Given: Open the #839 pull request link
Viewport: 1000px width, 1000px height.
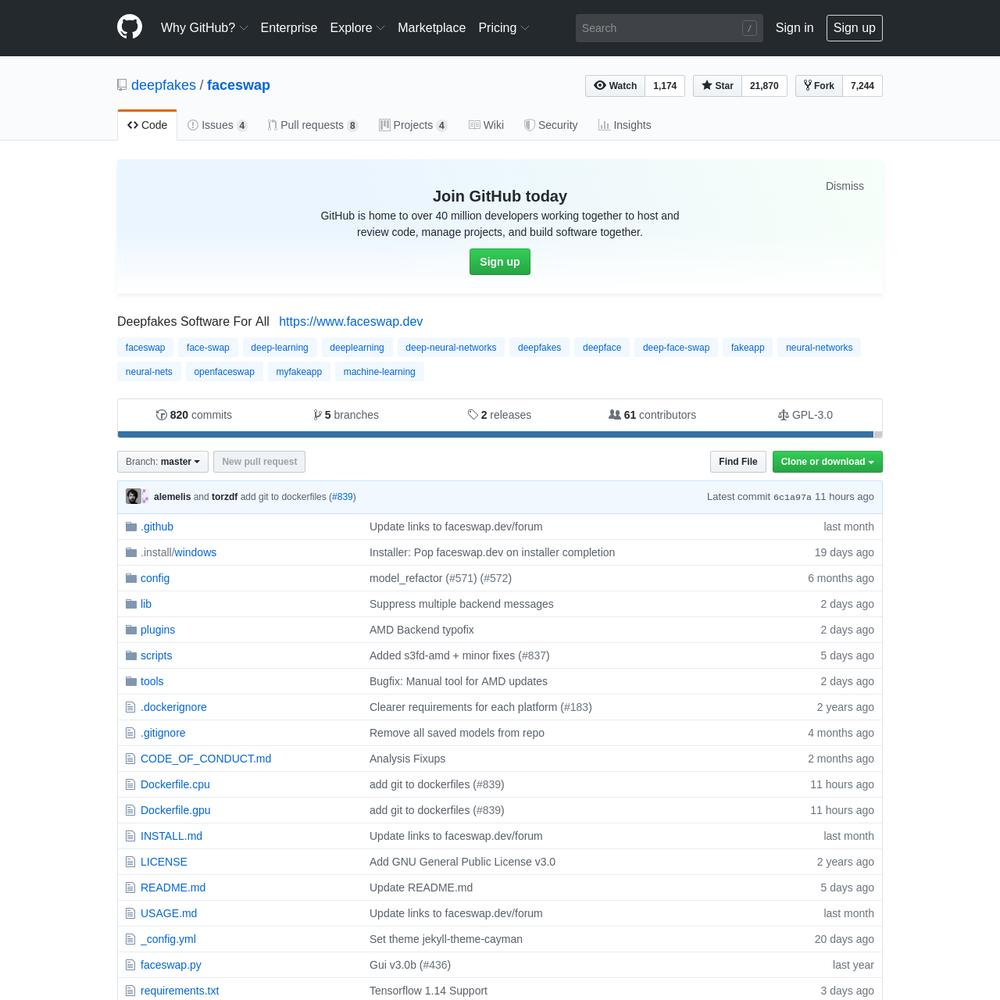Looking at the screenshot, I should click(x=342, y=496).
